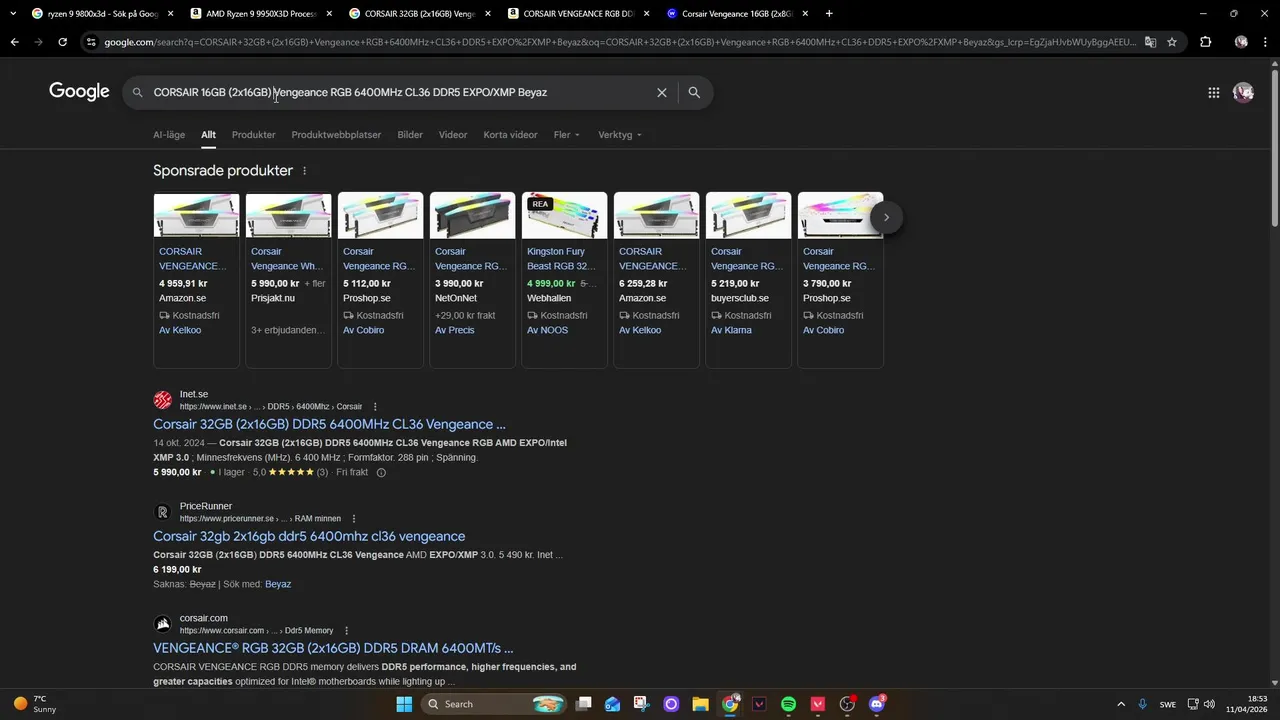Click the magnifier search button in search box
The width and height of the screenshot is (1280, 720).
[694, 92]
